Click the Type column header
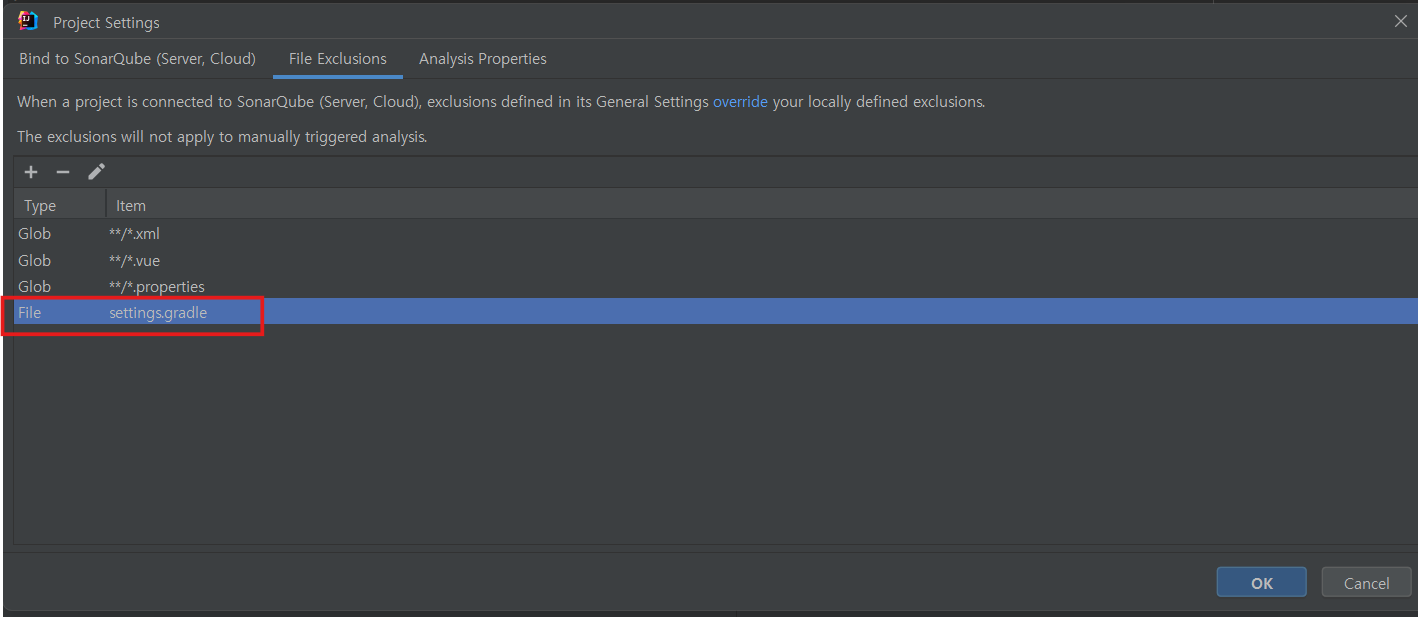 [60, 205]
